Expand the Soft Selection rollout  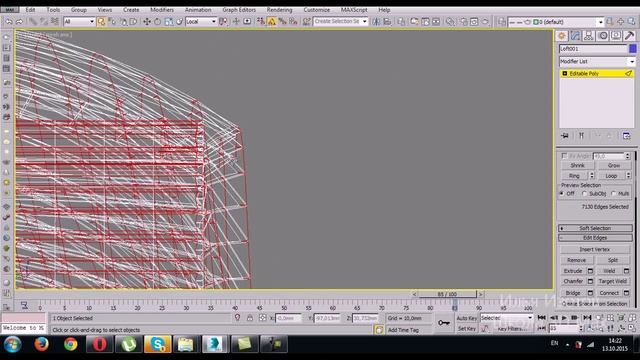(x=596, y=228)
